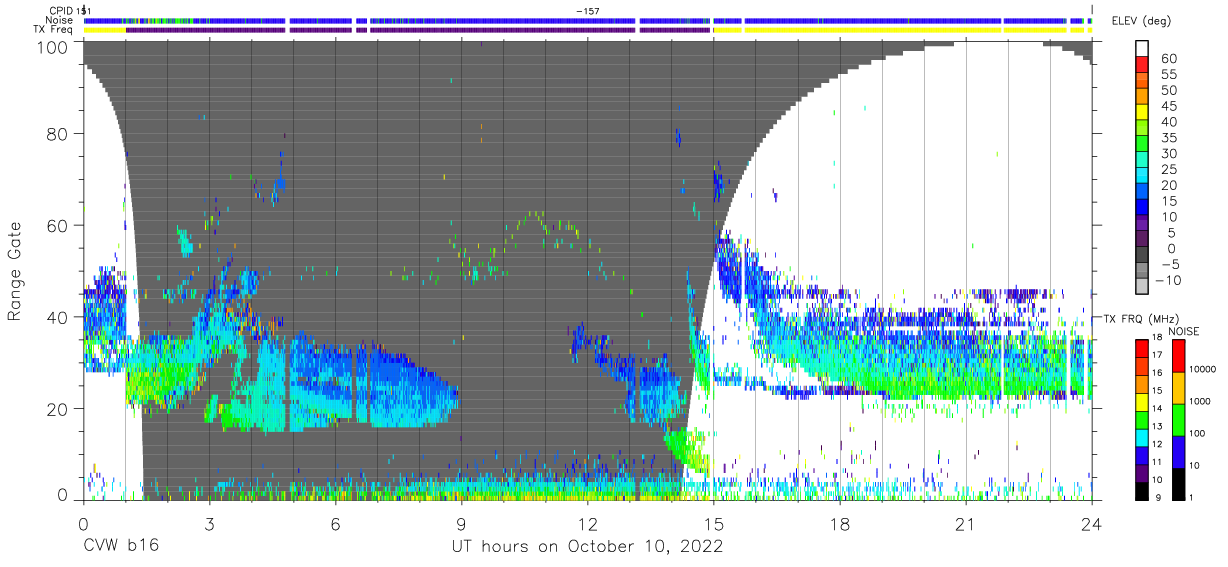This screenshot has height=567, width=1228.
Task: Pick the black bottom segment of TX FRQ bar
Action: (x=1142, y=489)
